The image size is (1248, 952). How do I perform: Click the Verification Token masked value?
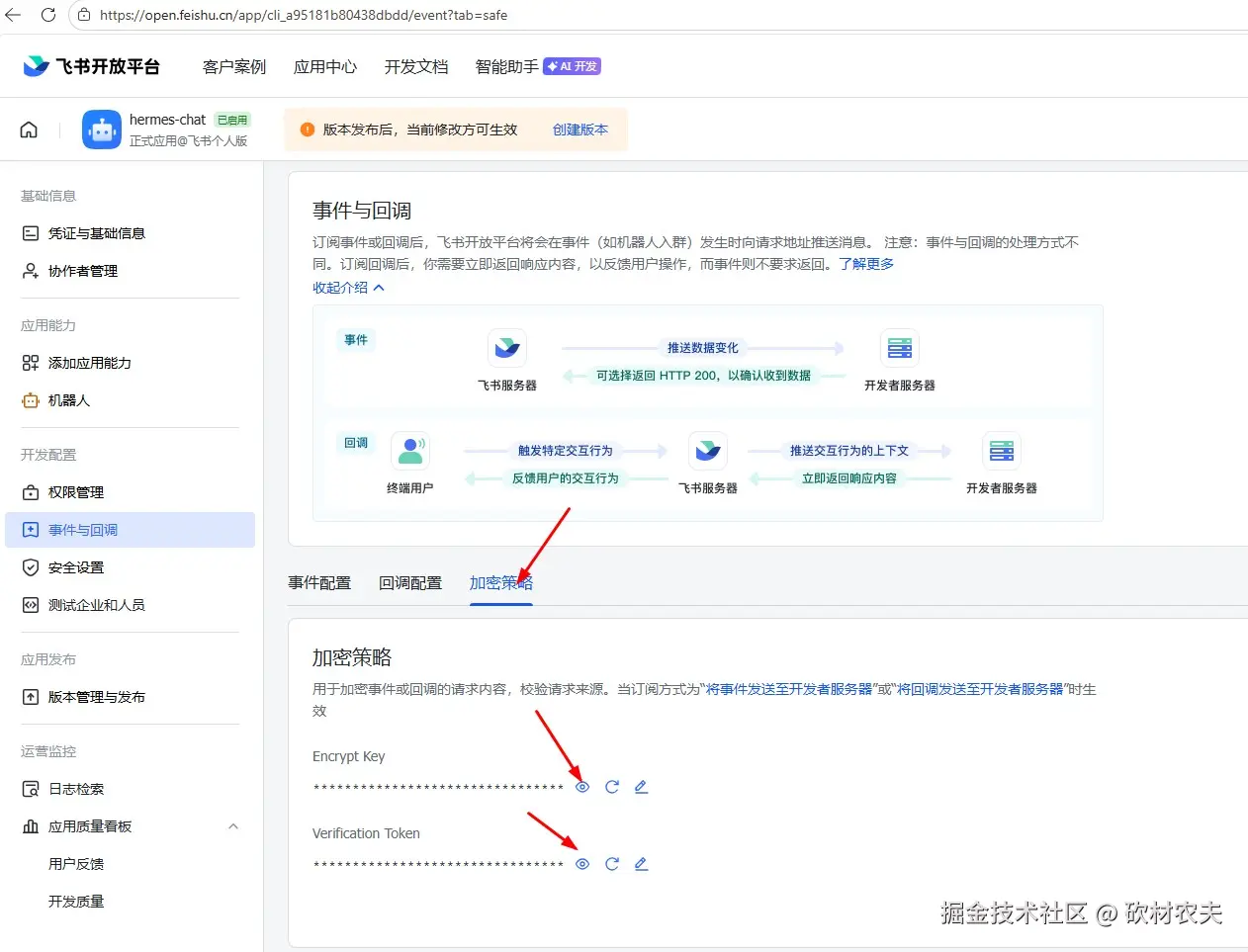coord(438,865)
